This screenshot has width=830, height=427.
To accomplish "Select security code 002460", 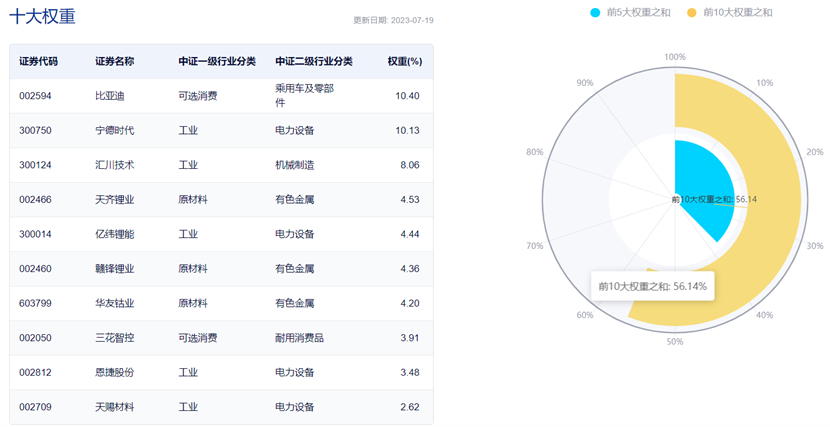I will [x=35, y=269].
